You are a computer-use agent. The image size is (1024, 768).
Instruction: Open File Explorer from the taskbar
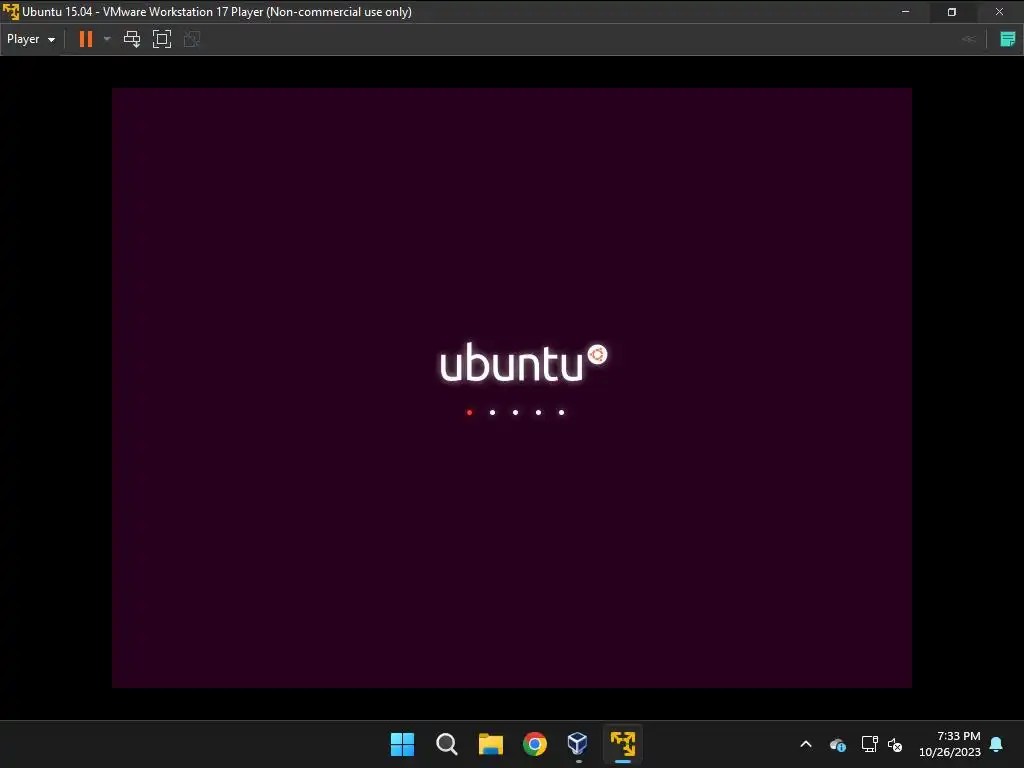(490, 744)
